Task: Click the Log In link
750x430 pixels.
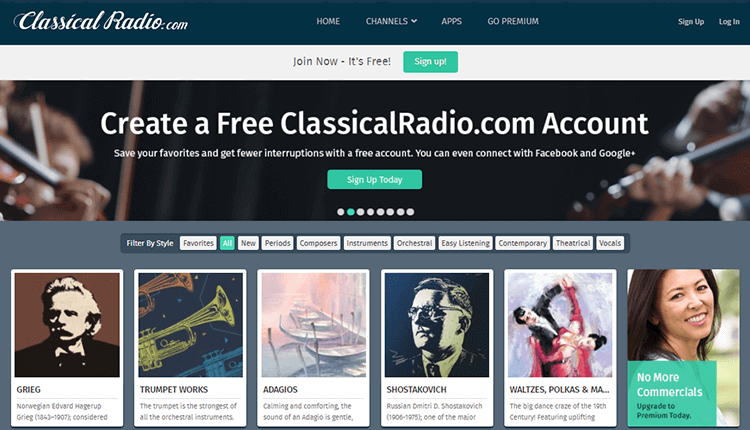Action: (729, 22)
